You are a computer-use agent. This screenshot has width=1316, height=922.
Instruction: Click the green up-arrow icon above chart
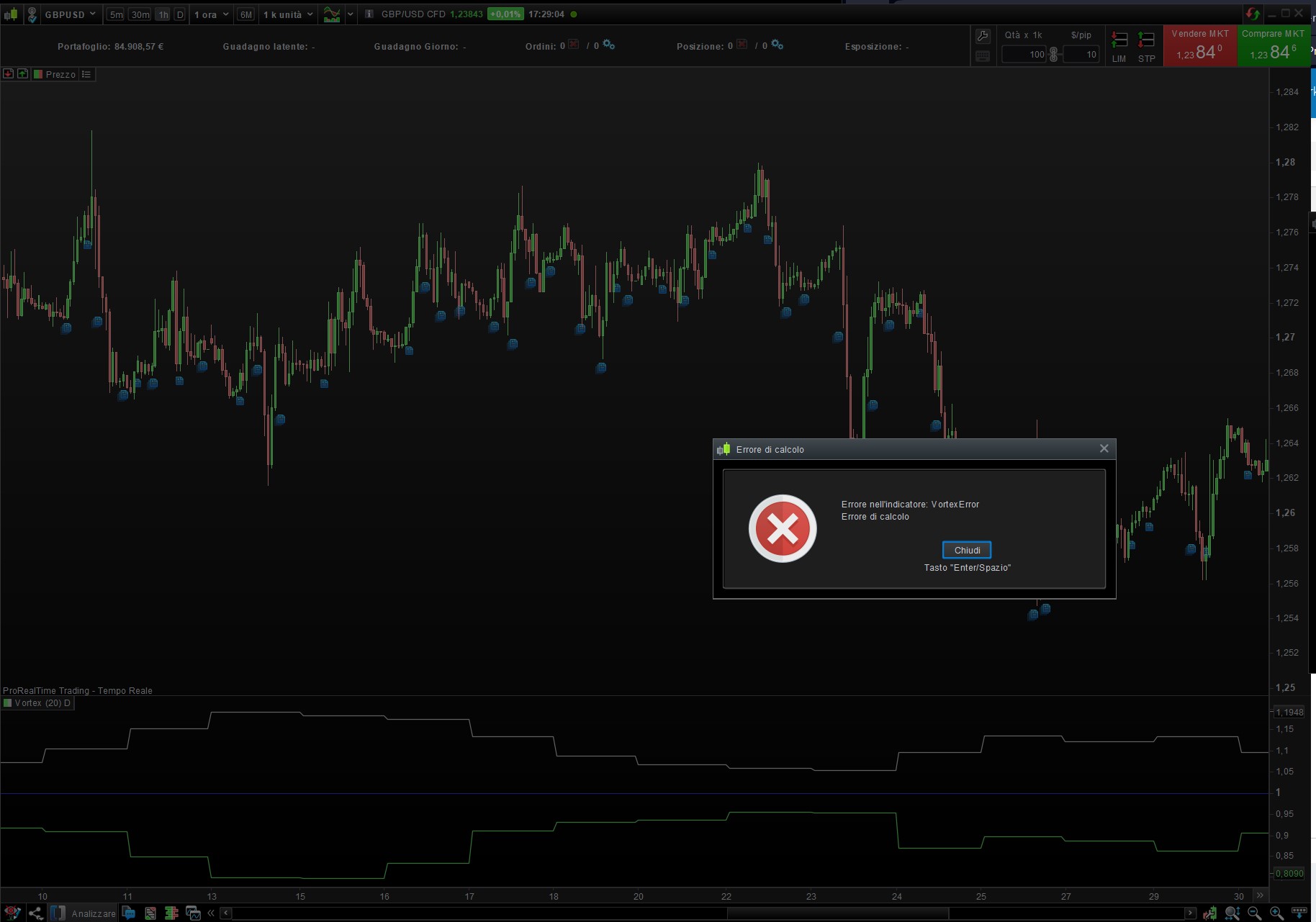[22, 74]
